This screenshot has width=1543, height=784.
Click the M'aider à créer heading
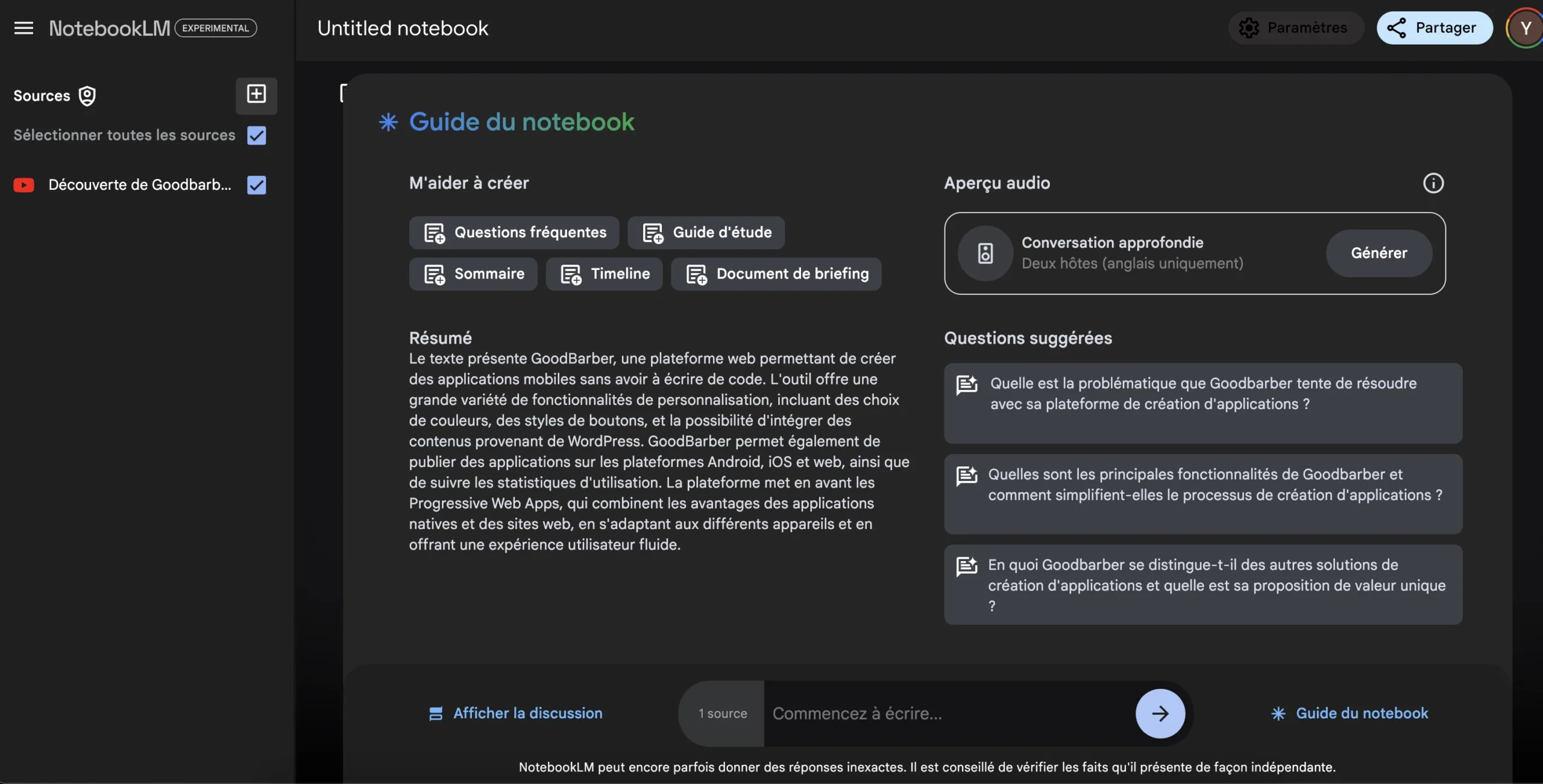point(469,183)
